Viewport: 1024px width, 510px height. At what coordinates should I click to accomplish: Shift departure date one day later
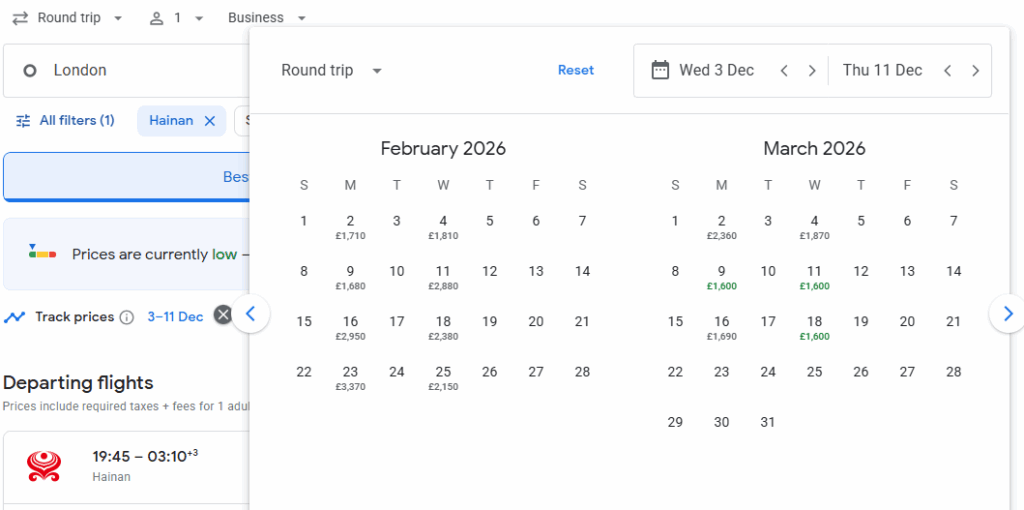coord(812,71)
